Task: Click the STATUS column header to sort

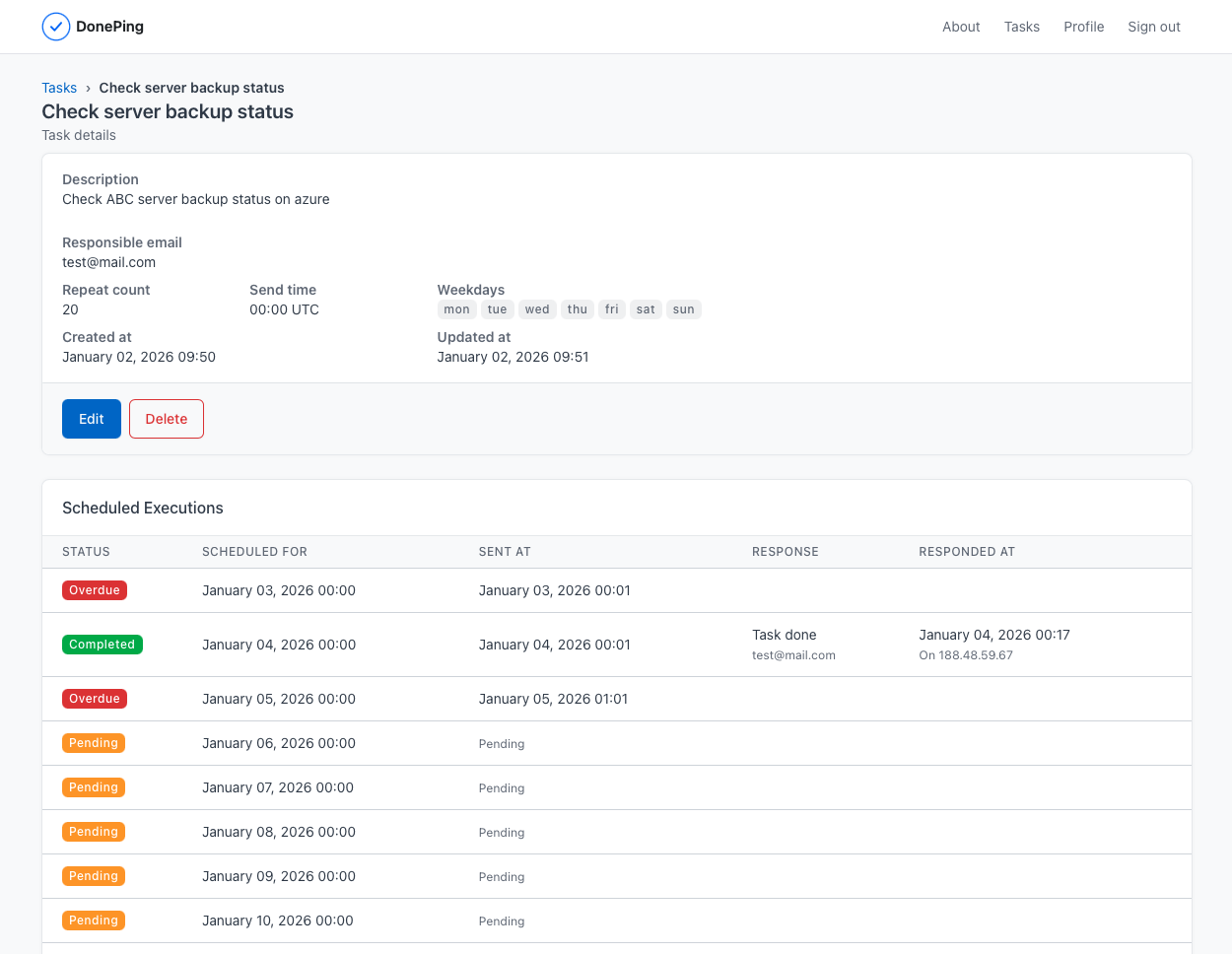Action: pos(86,552)
